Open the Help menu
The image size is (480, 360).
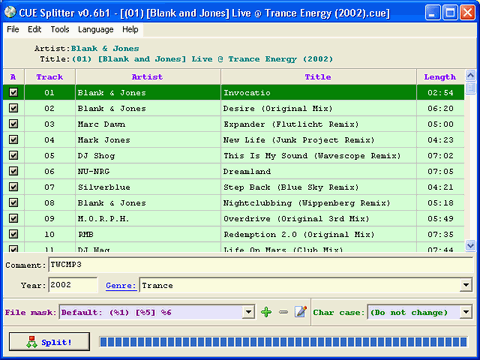pos(130,29)
